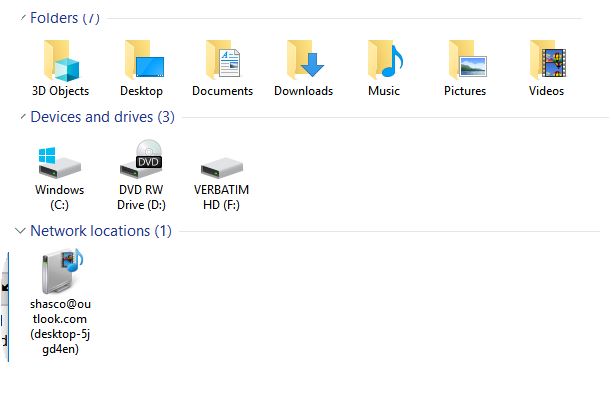Click the Downloads label text
The height and width of the screenshot is (396, 612).
(x=304, y=91)
